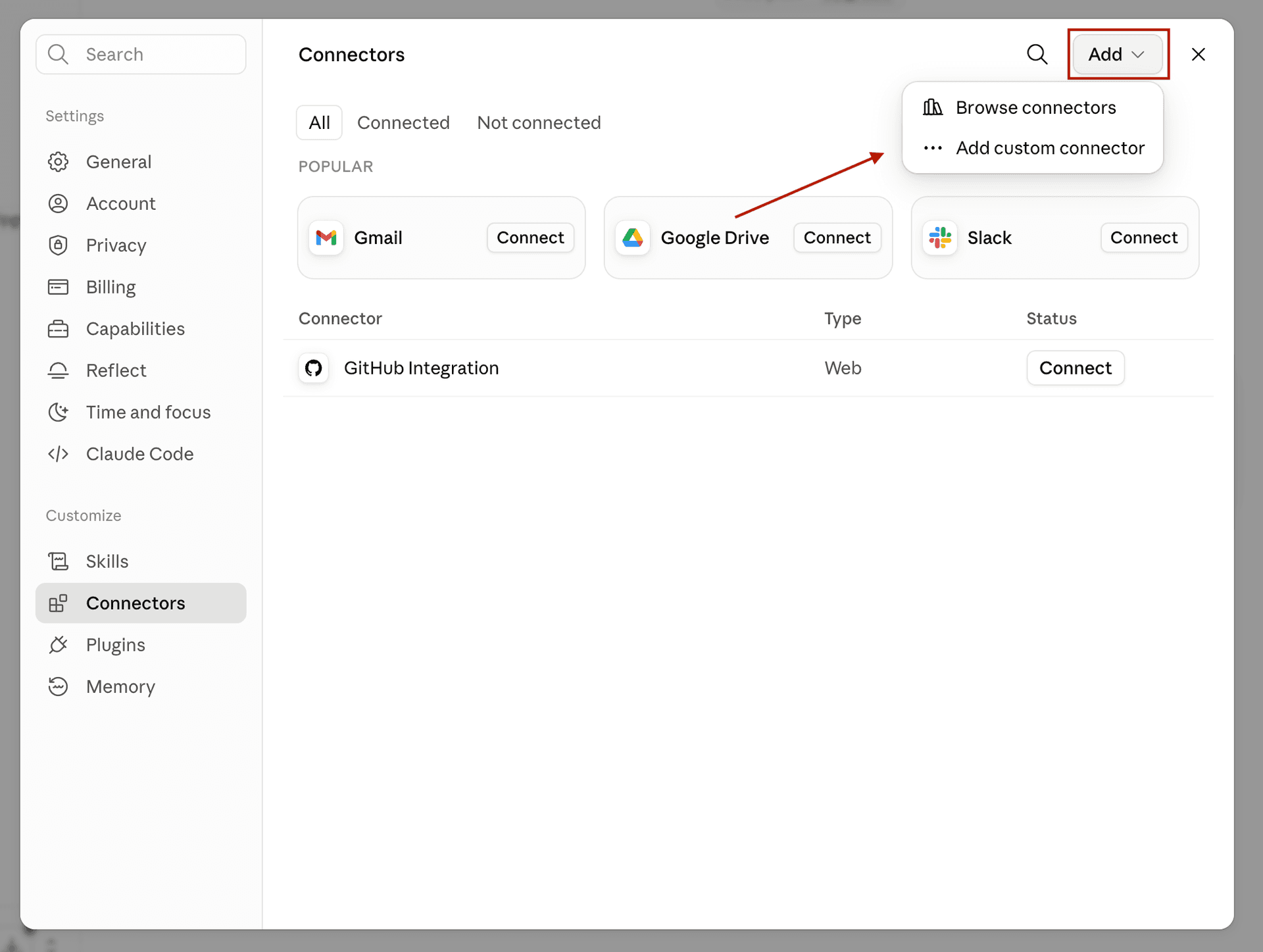
Task: Click the Status column header
Action: click(x=1051, y=318)
